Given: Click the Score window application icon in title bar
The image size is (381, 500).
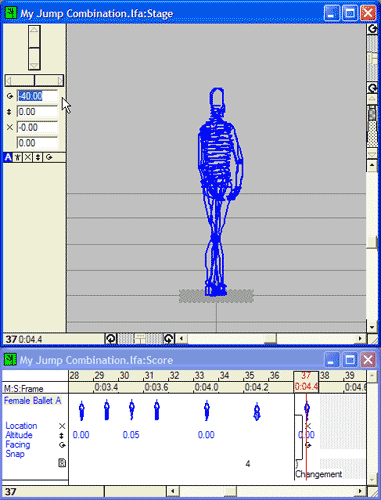Looking at the screenshot, I should coord(10,360).
